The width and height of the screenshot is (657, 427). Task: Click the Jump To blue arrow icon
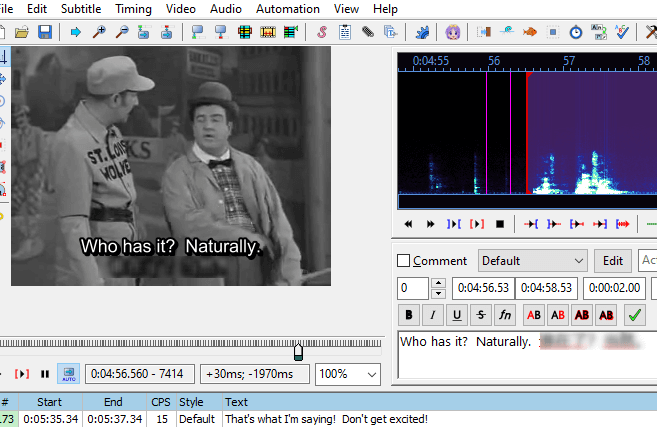point(75,32)
